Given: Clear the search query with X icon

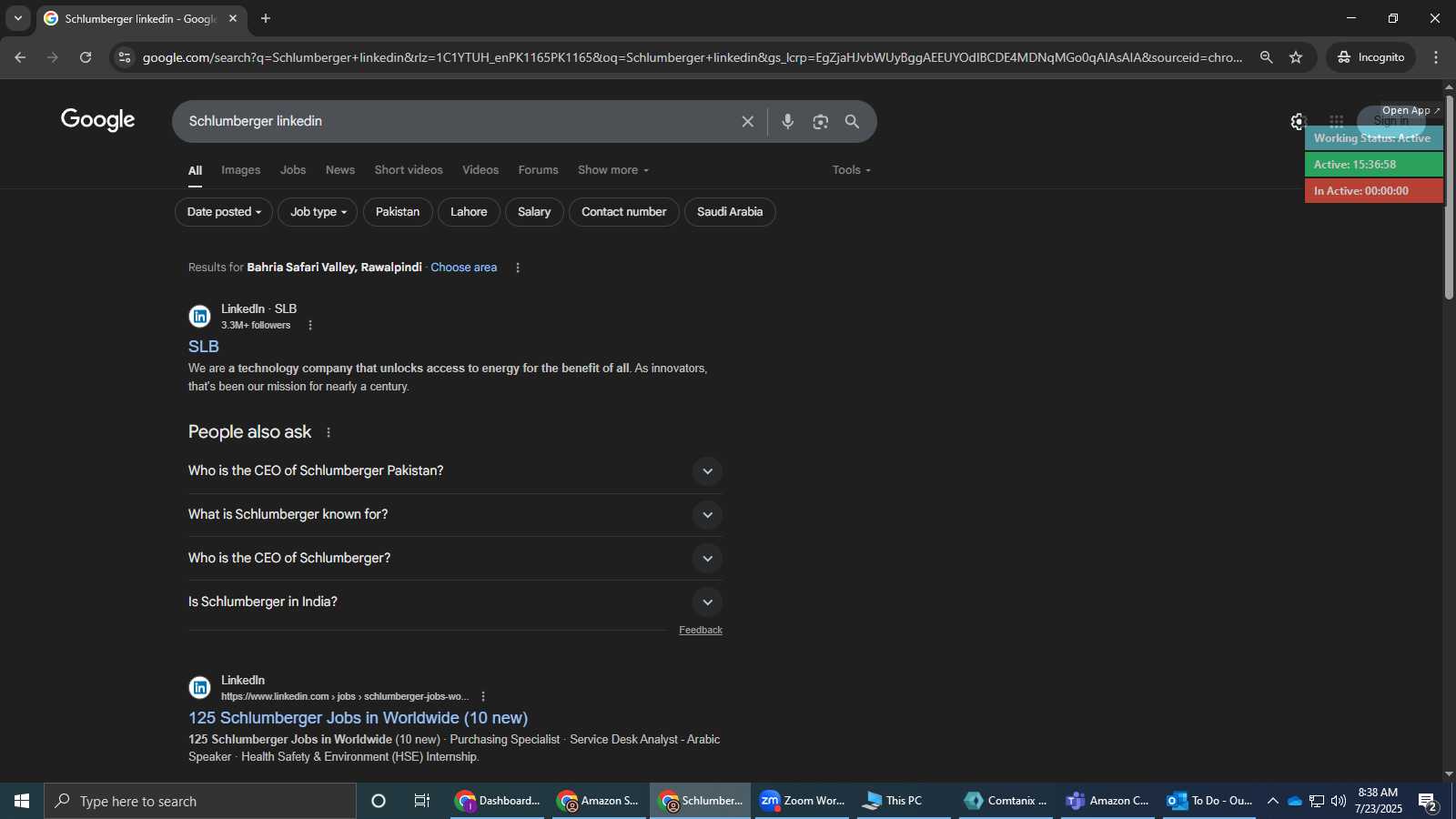Looking at the screenshot, I should [x=748, y=121].
